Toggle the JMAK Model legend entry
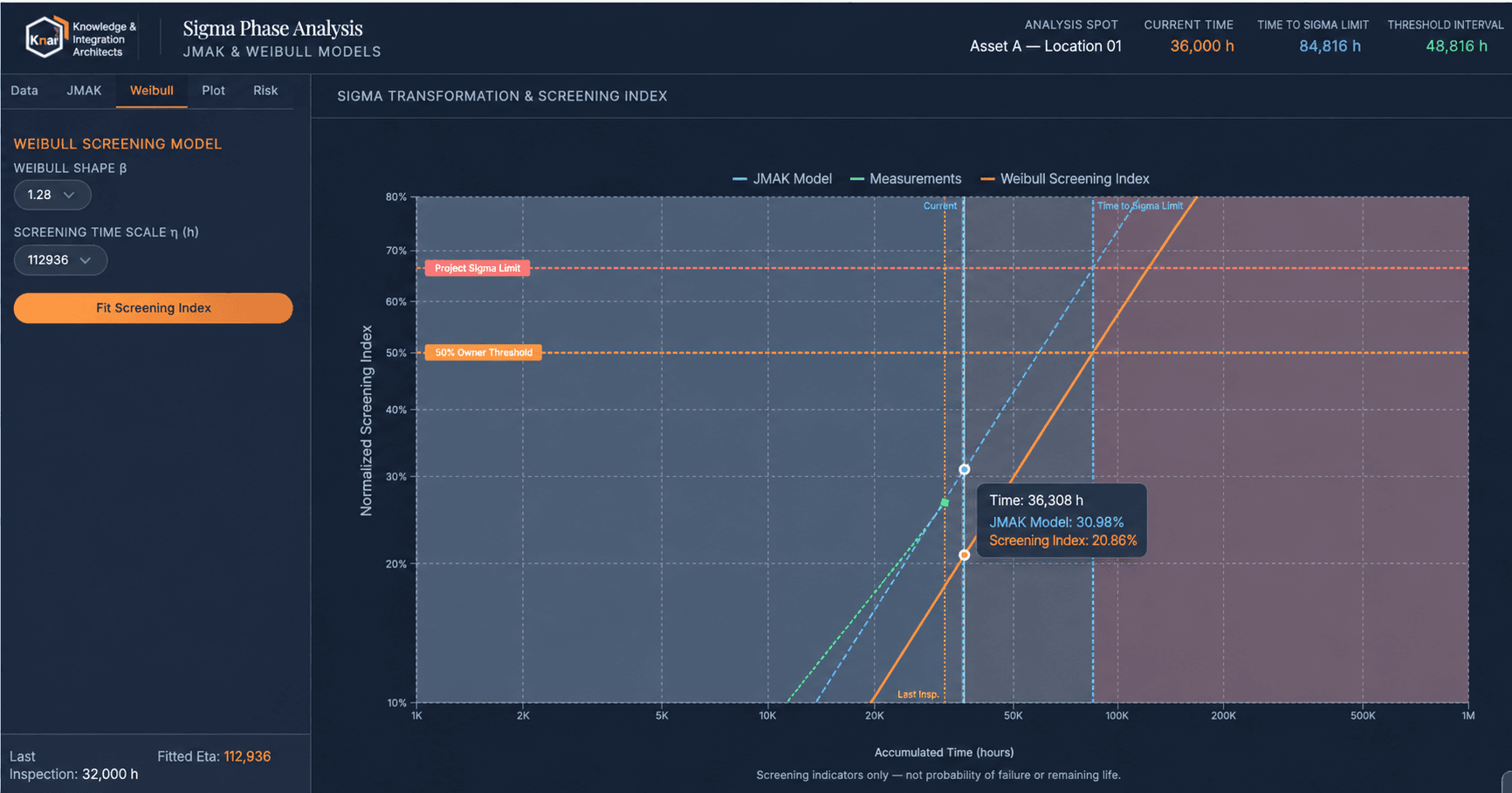Screen dimensions: 1512x793 point(782,179)
